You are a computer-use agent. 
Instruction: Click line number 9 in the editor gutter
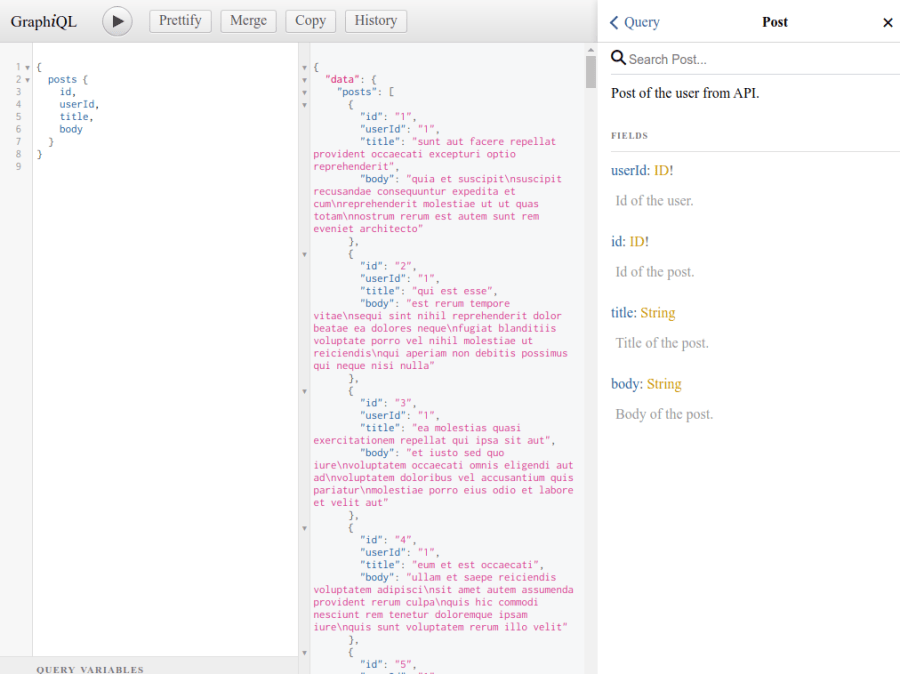coord(18,166)
